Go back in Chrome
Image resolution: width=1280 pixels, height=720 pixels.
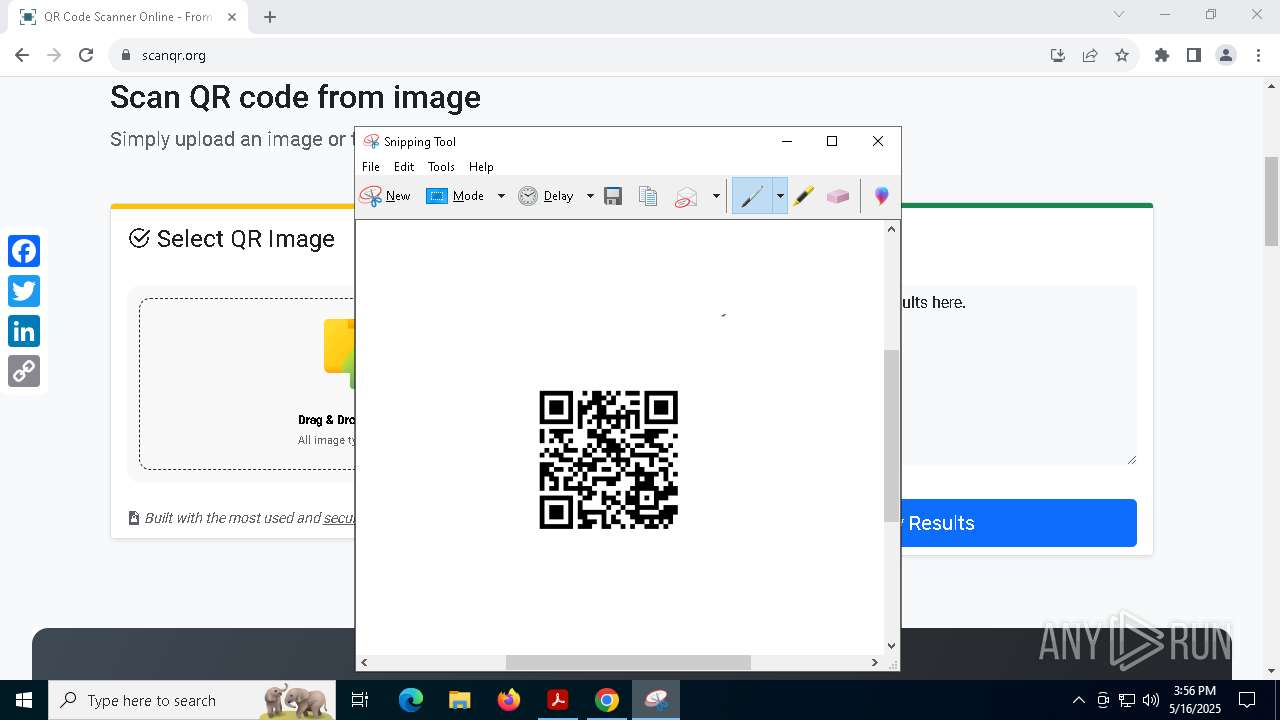click(22, 55)
